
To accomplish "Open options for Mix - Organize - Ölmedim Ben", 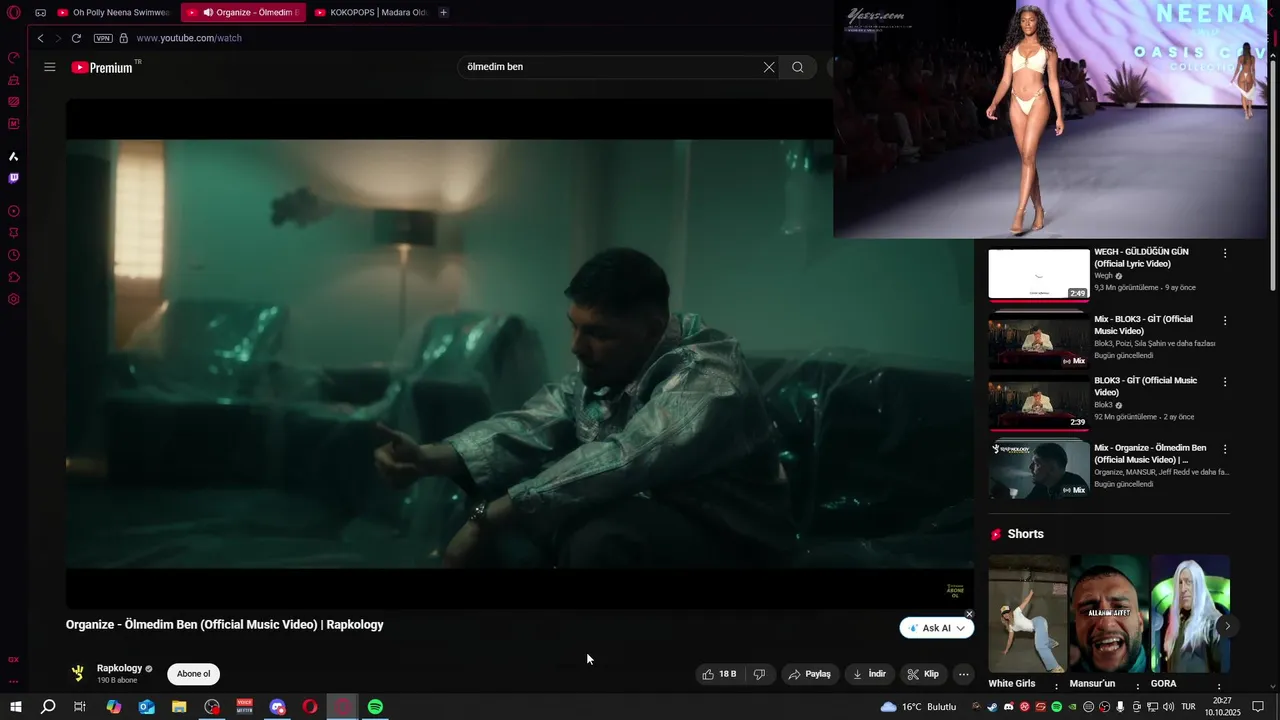I will (1225, 449).
